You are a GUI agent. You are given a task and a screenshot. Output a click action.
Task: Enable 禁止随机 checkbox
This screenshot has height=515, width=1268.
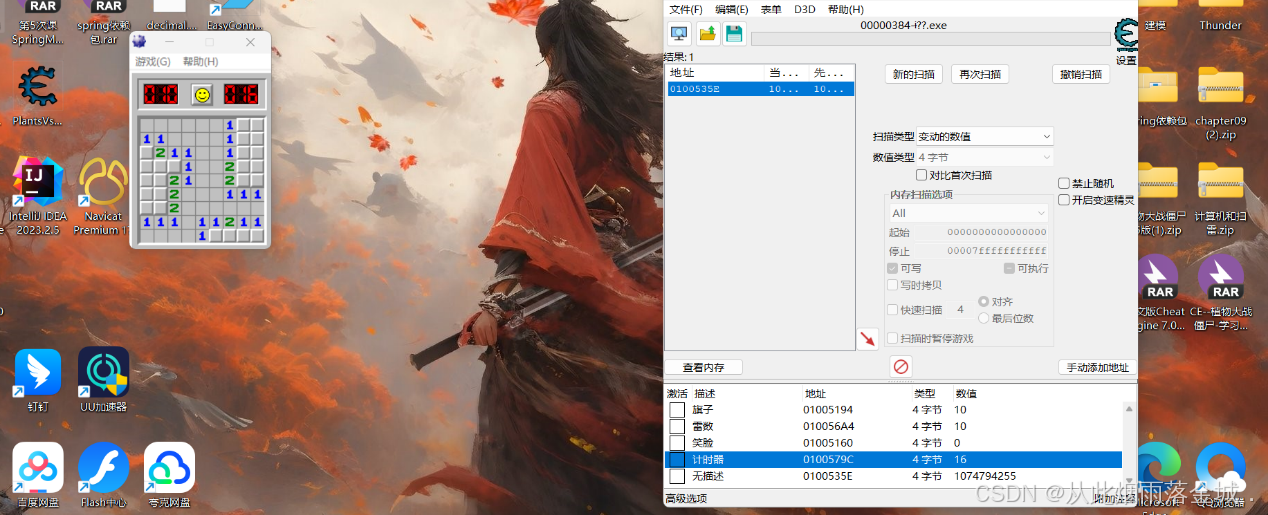pos(1064,183)
